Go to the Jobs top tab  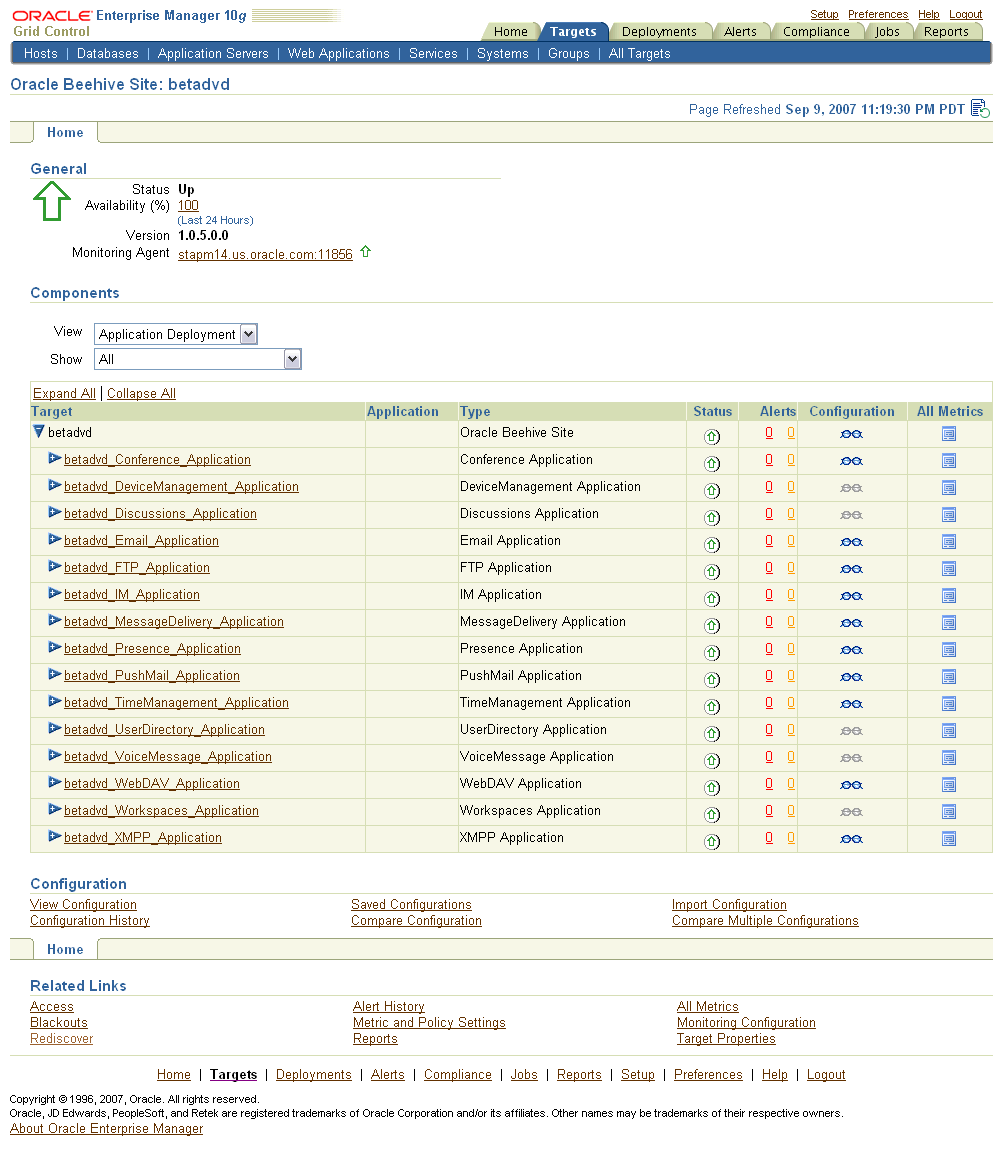click(887, 32)
